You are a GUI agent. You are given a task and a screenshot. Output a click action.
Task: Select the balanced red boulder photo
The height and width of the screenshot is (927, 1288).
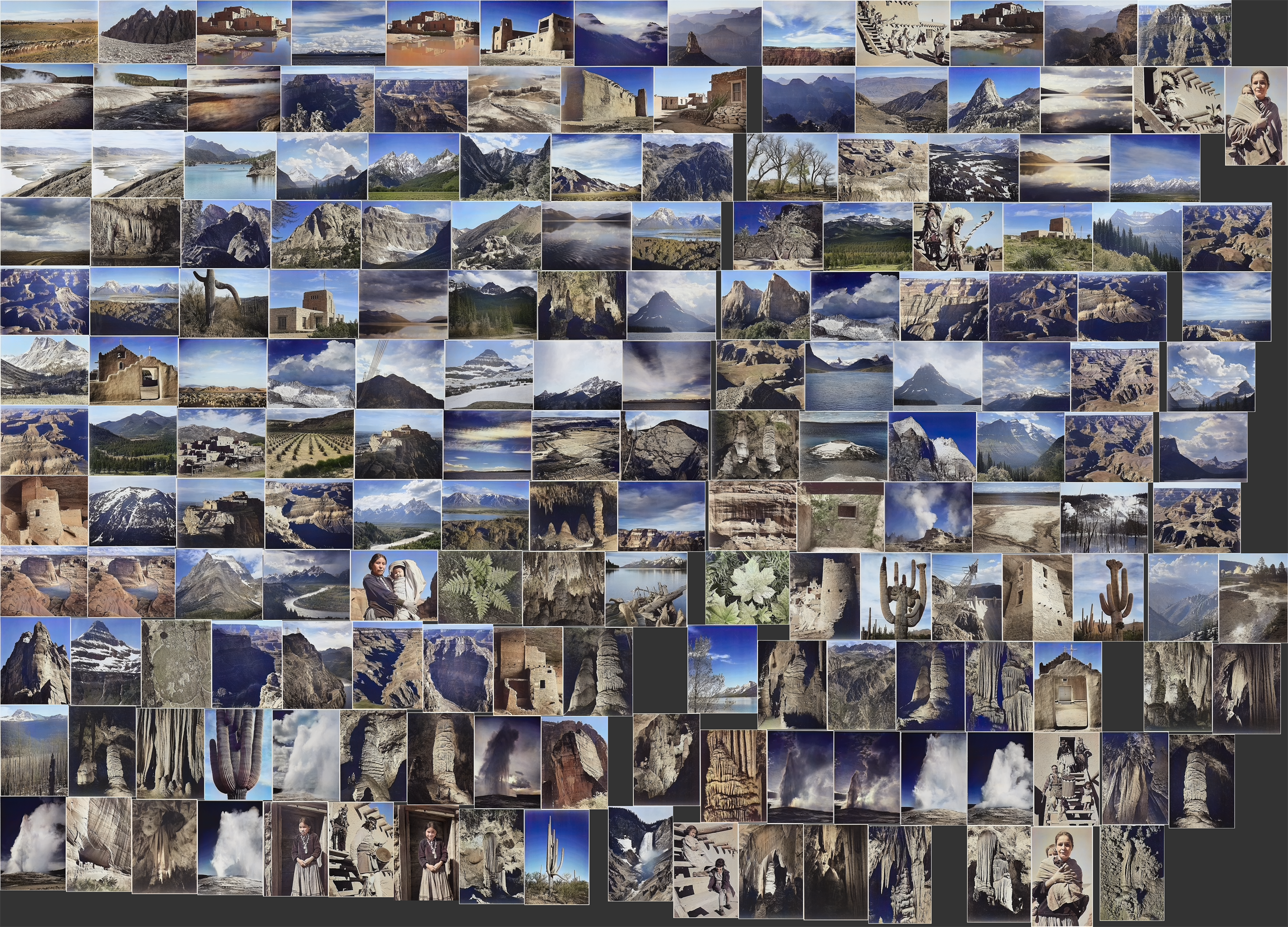(x=574, y=762)
